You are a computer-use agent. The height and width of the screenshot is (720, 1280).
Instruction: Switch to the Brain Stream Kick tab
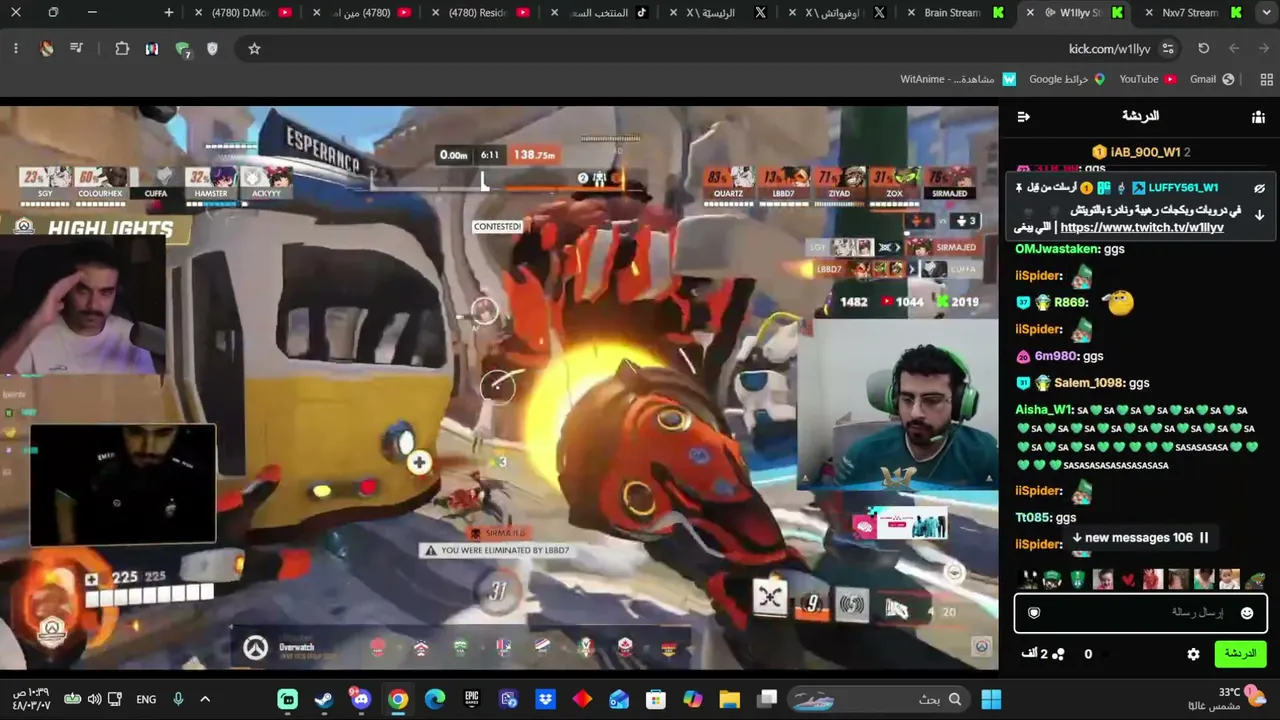954,13
